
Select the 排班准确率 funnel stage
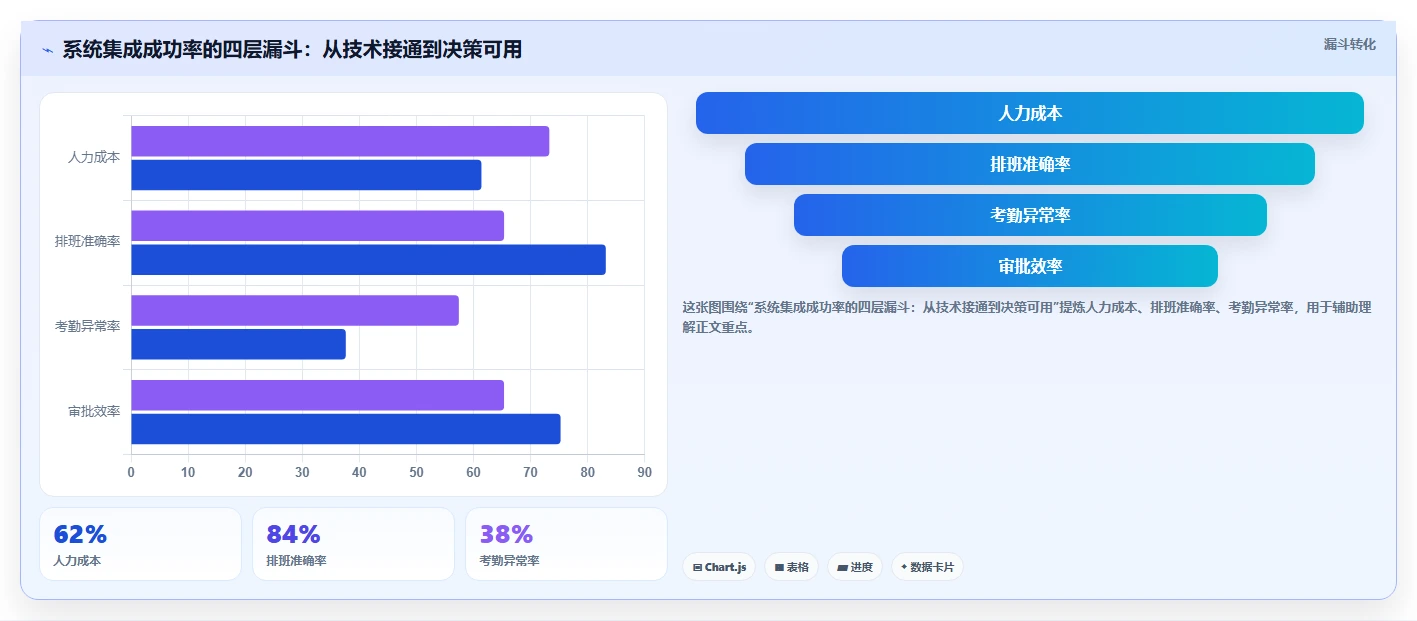pos(1029,164)
